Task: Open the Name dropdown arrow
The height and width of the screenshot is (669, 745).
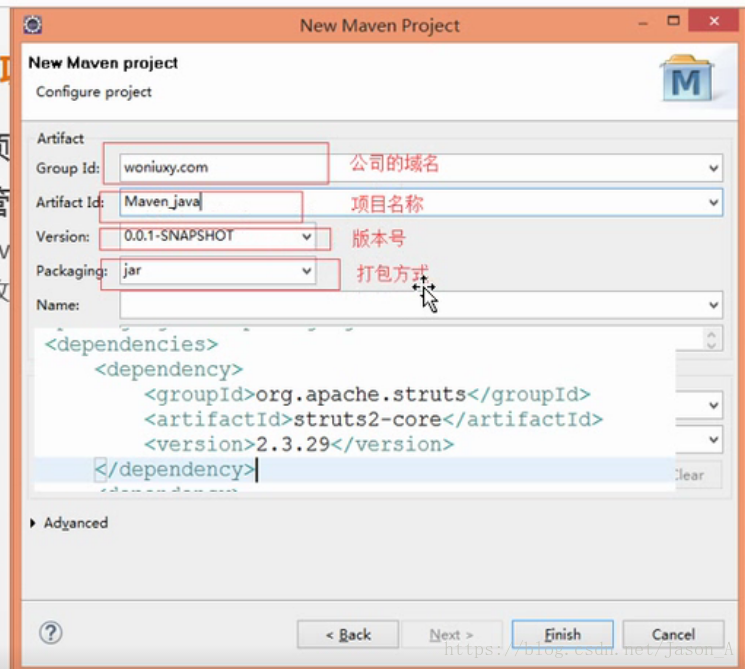Action: (x=713, y=305)
